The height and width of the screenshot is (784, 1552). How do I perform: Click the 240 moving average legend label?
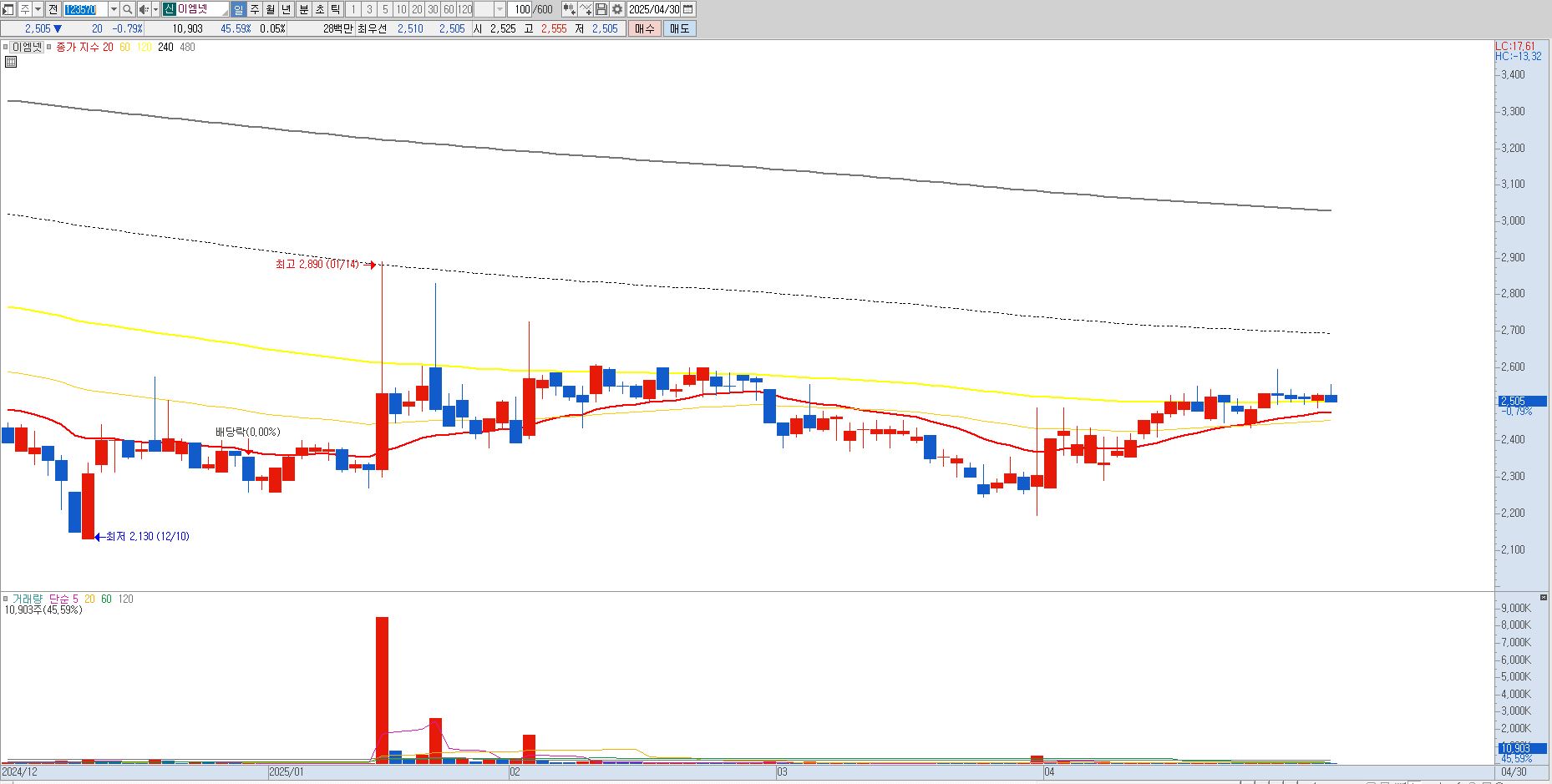click(x=165, y=47)
